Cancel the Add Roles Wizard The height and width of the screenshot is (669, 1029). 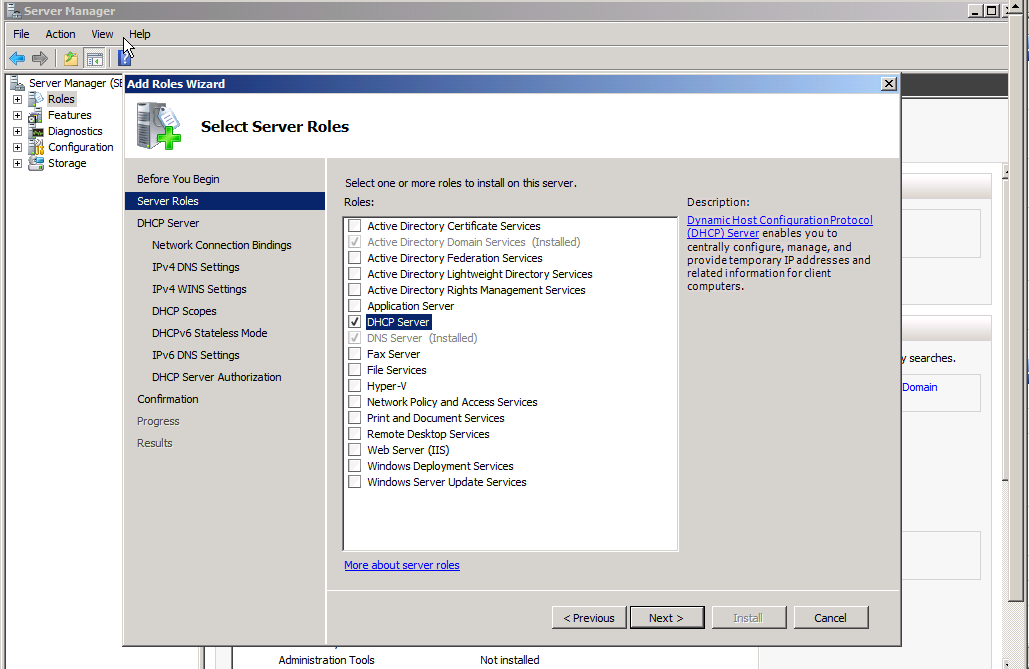831,618
